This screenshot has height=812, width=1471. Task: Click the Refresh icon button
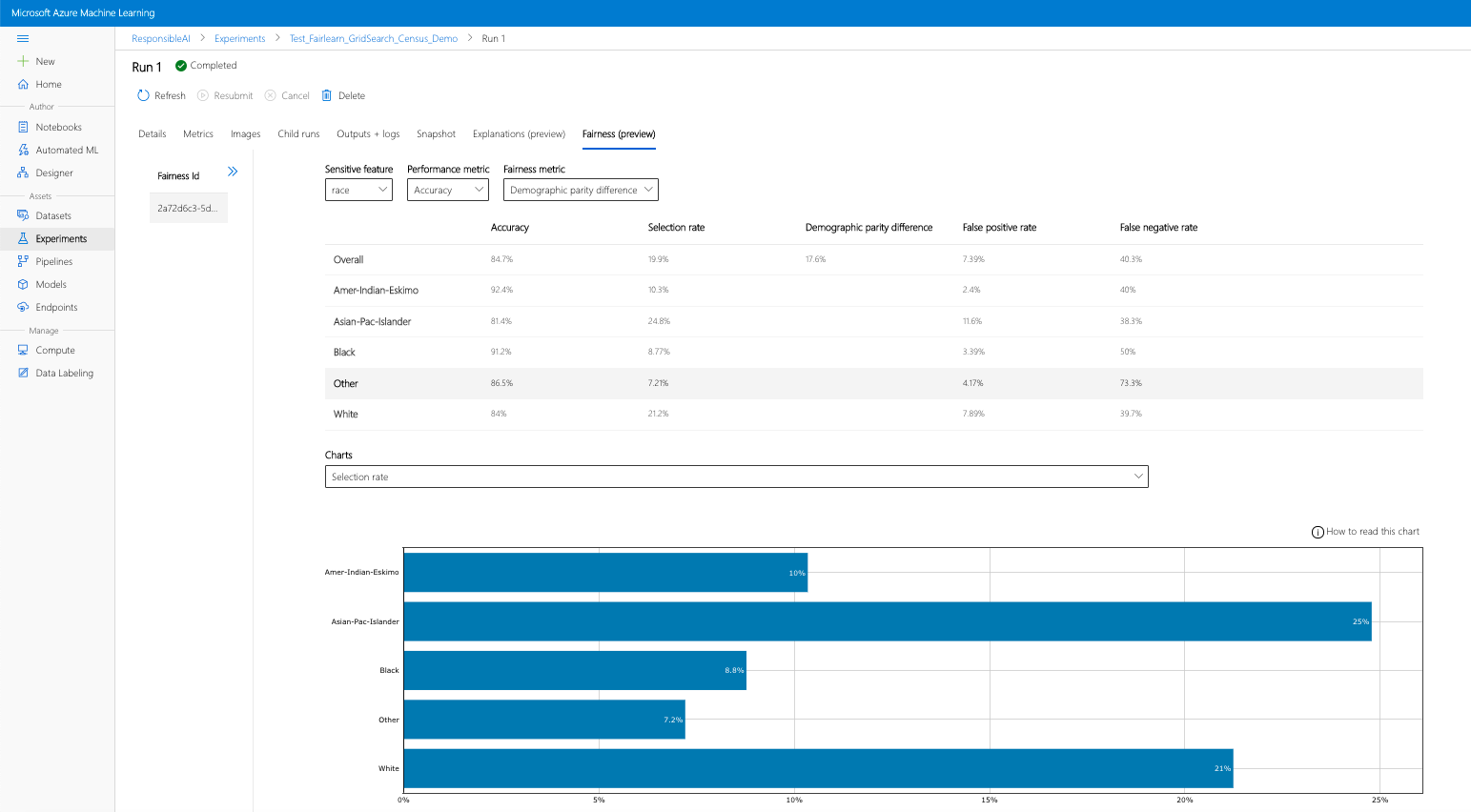click(x=144, y=95)
